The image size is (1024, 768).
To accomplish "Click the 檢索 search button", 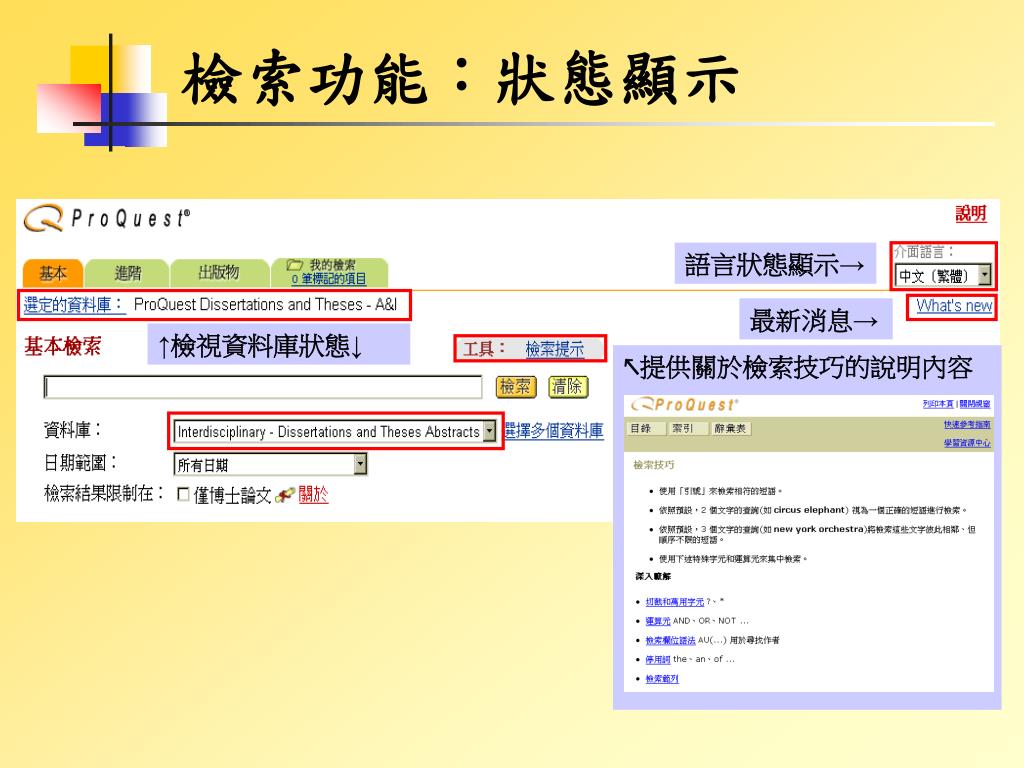I will (515, 387).
